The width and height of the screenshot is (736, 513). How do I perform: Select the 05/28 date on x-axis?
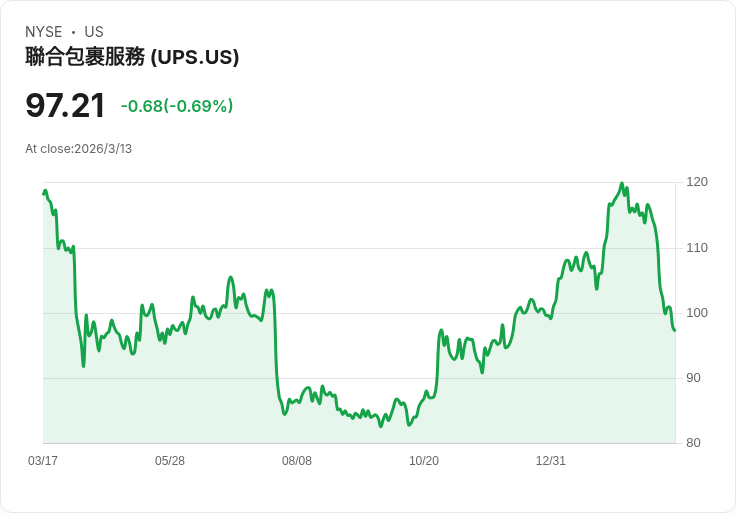pyautogui.click(x=170, y=461)
